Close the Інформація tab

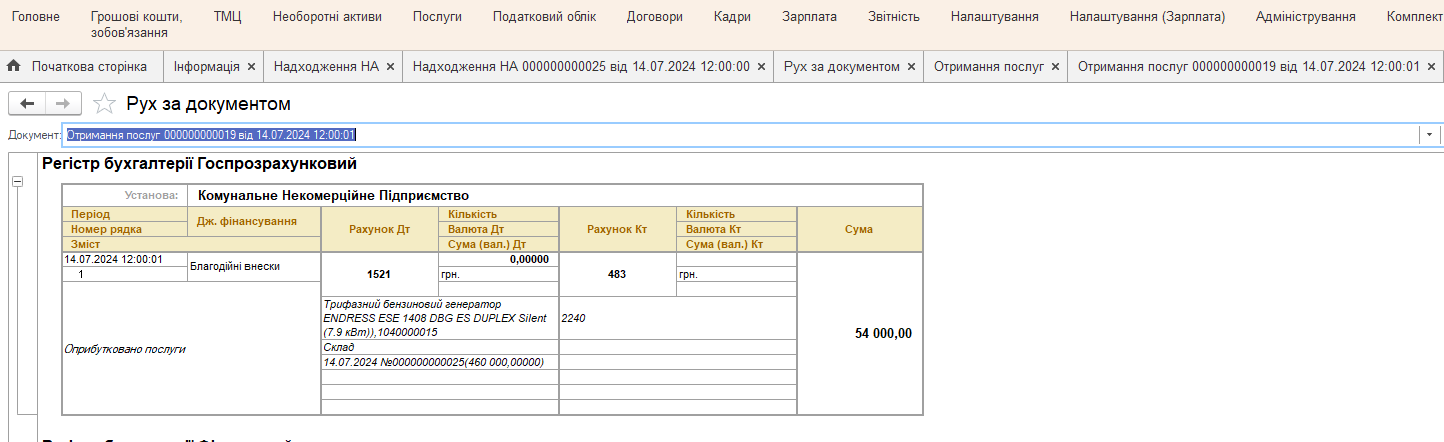click(x=252, y=66)
